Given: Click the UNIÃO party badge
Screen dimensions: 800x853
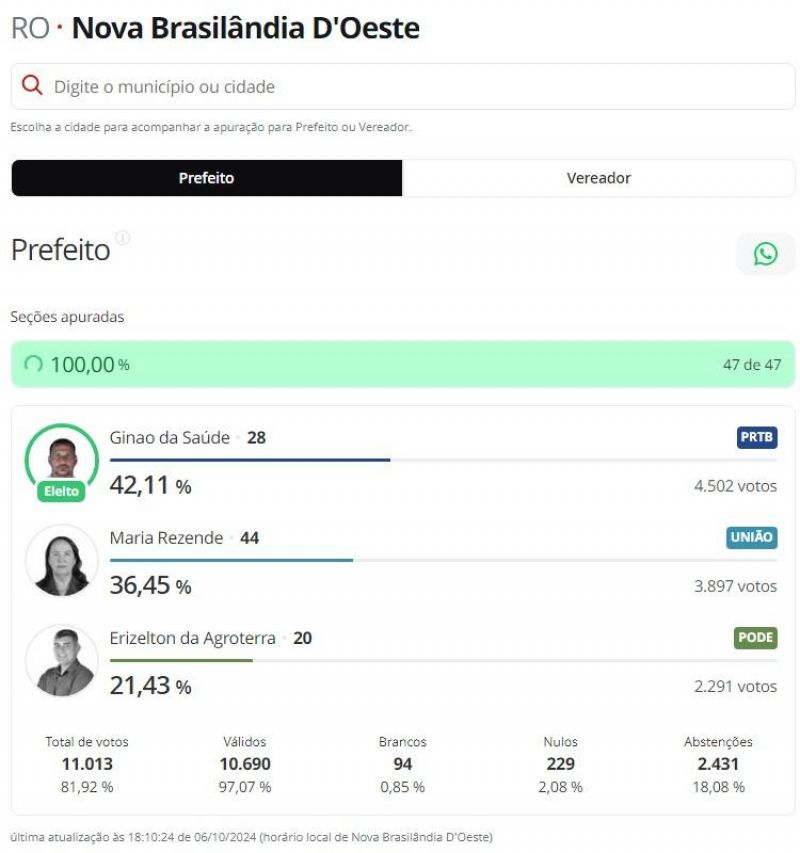Looking at the screenshot, I should (750, 538).
